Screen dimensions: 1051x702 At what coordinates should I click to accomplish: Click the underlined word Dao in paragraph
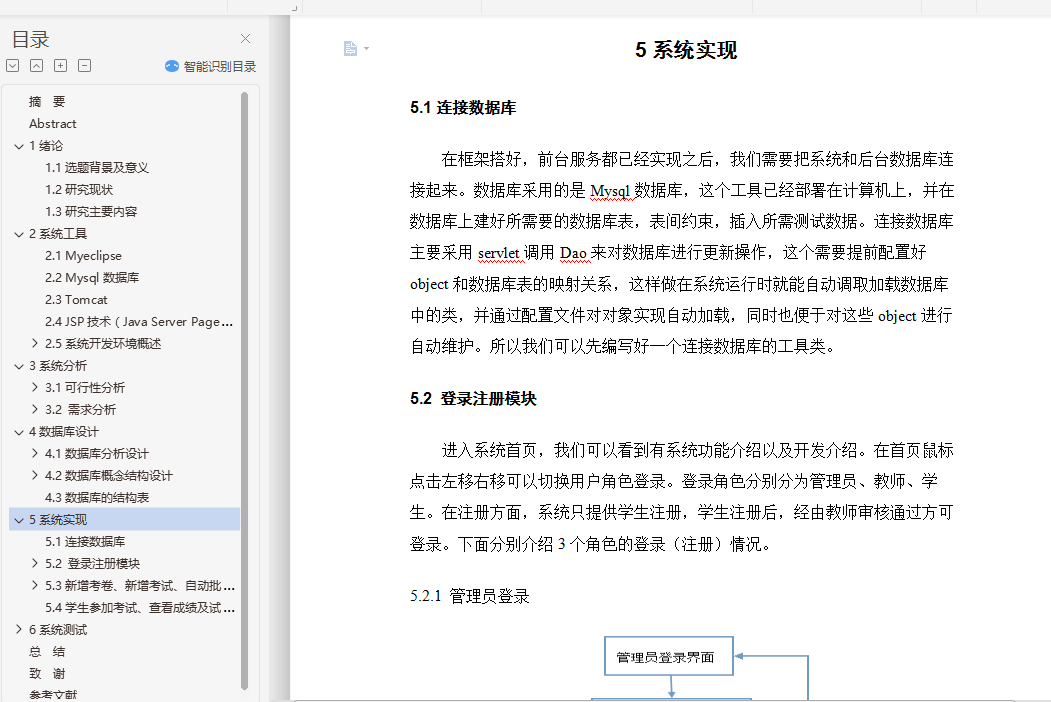click(573, 253)
